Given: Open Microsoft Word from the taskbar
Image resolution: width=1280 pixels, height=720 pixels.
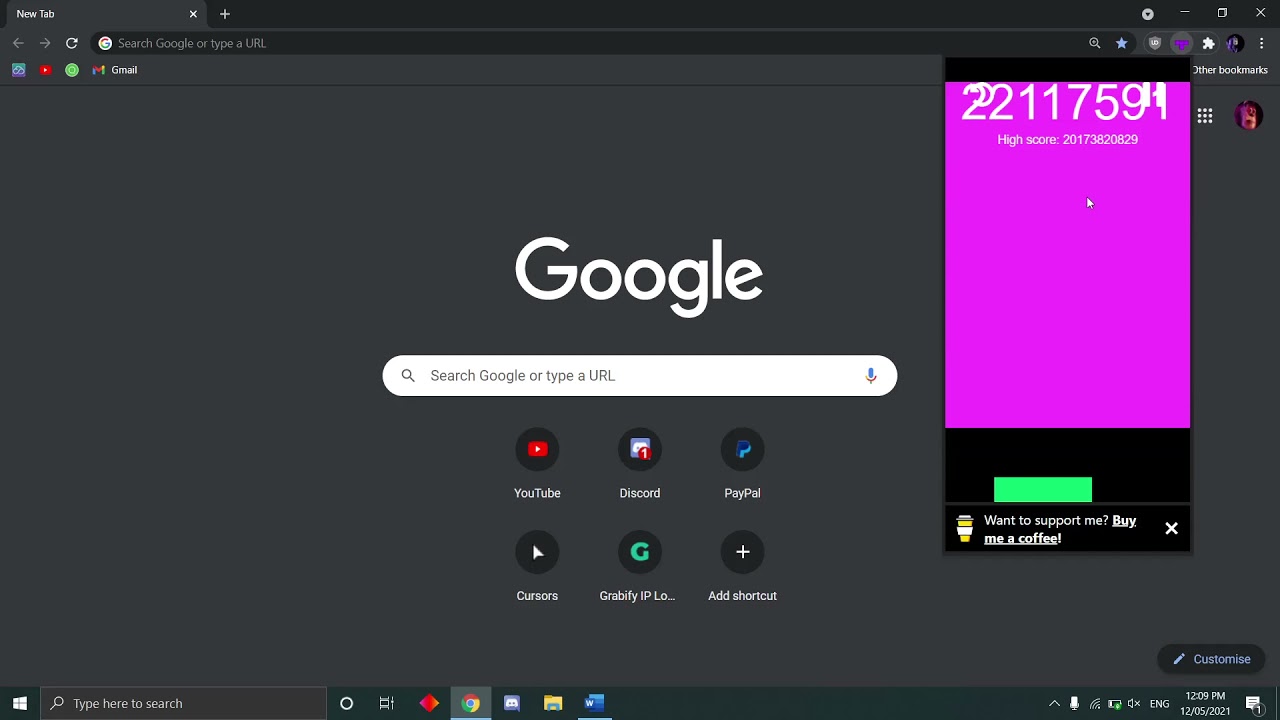Looking at the screenshot, I should tap(594, 703).
